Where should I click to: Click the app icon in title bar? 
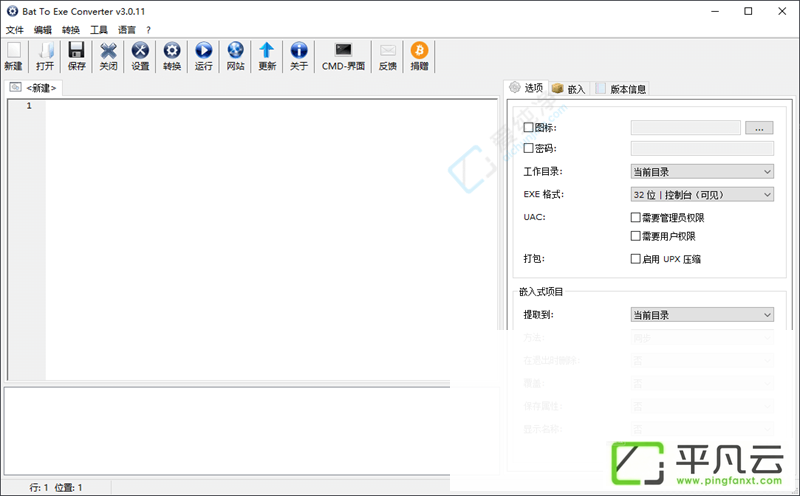(x=12, y=11)
